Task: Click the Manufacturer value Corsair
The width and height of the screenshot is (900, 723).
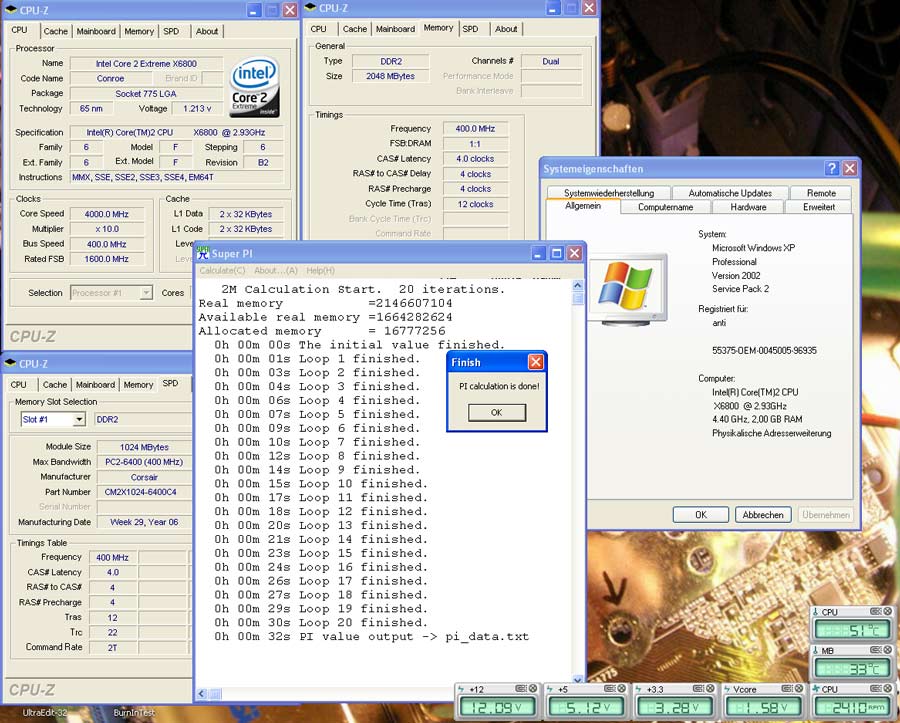Action: (x=144, y=477)
